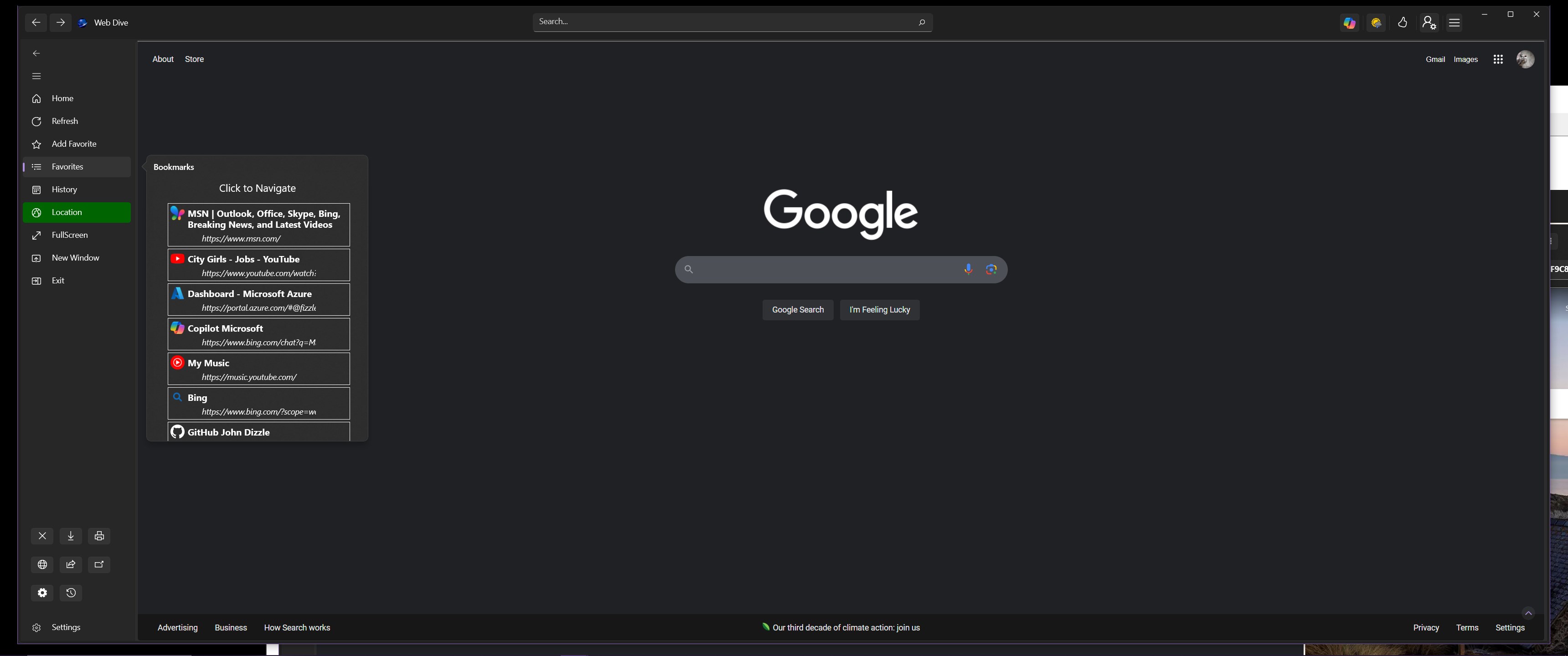Click the download icon in sidebar bottom

(71, 536)
